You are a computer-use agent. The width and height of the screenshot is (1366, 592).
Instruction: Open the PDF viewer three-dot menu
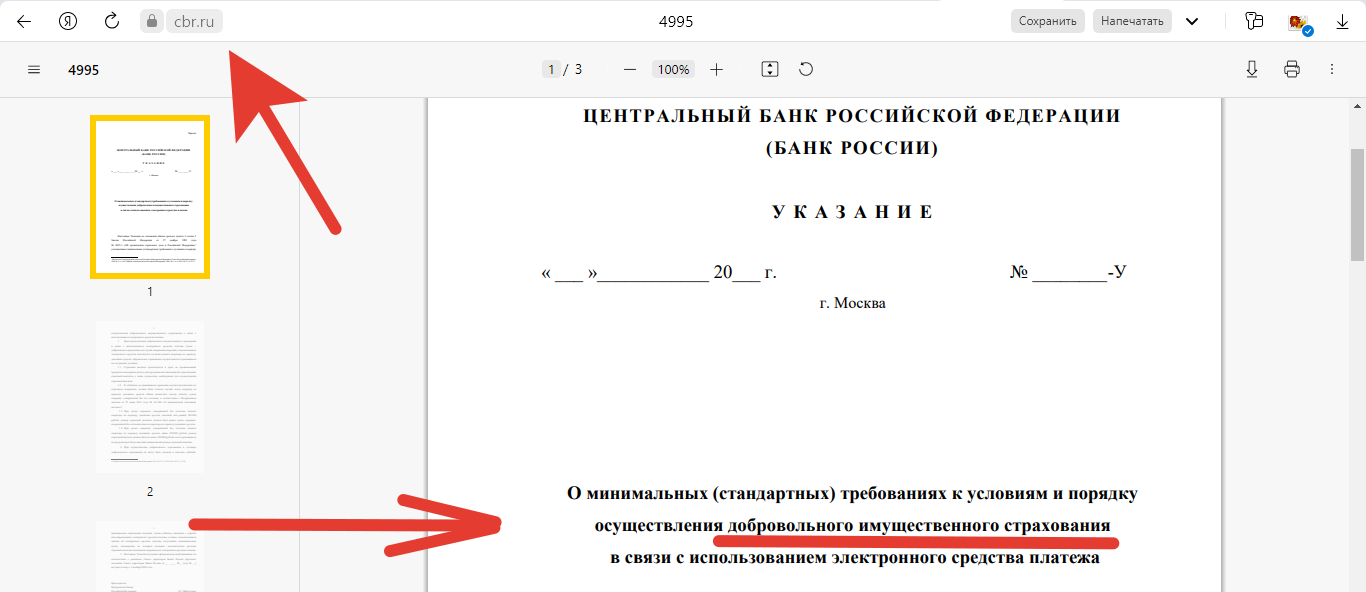1331,69
